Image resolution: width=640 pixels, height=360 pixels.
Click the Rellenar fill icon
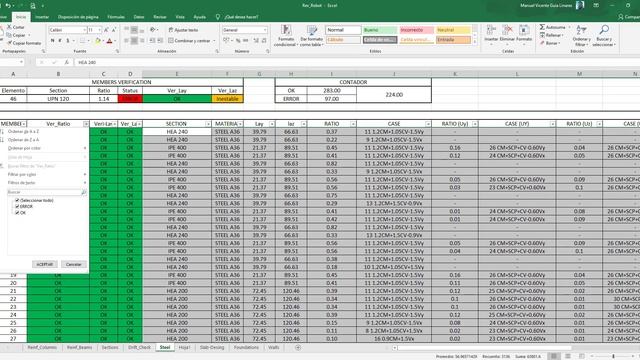click(542, 35)
